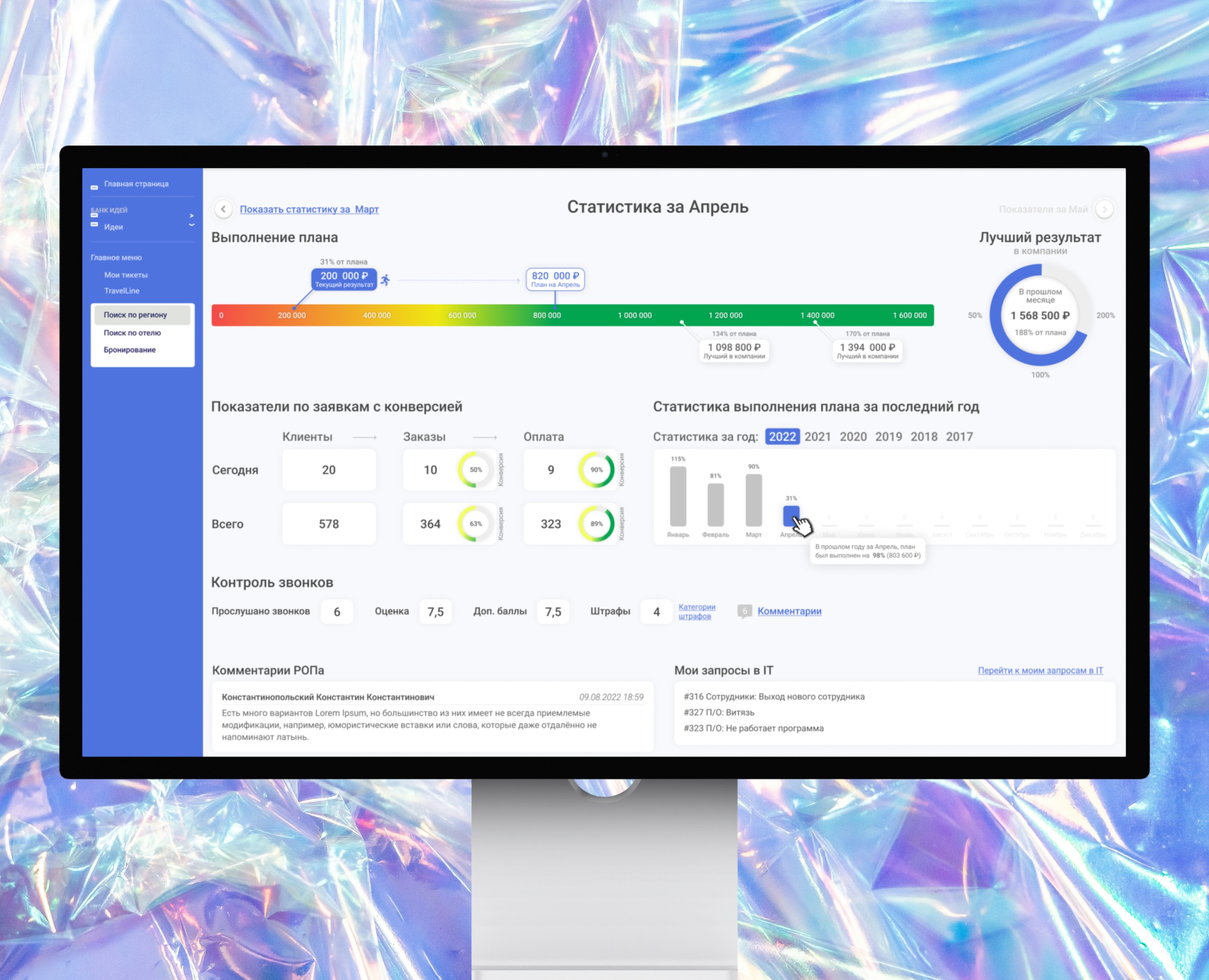The height and width of the screenshot is (980, 1209).
Task: Expand the Банк идей right chevron
Action: [191, 215]
